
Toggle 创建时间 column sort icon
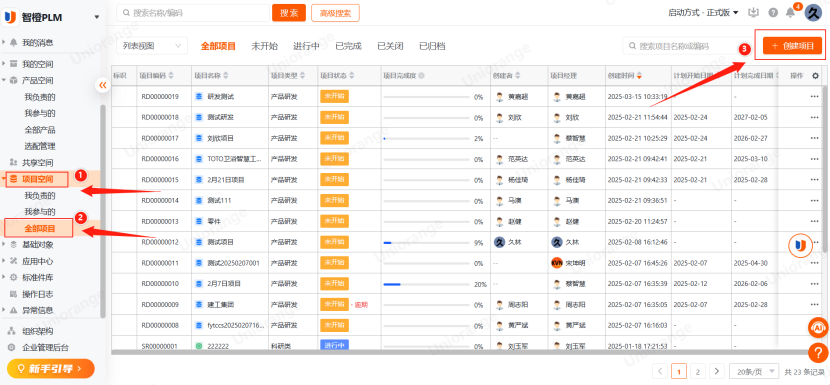(x=639, y=76)
